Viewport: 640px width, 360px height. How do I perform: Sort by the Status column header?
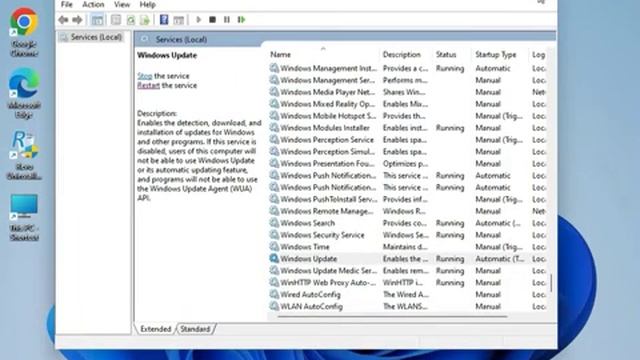[x=446, y=54]
